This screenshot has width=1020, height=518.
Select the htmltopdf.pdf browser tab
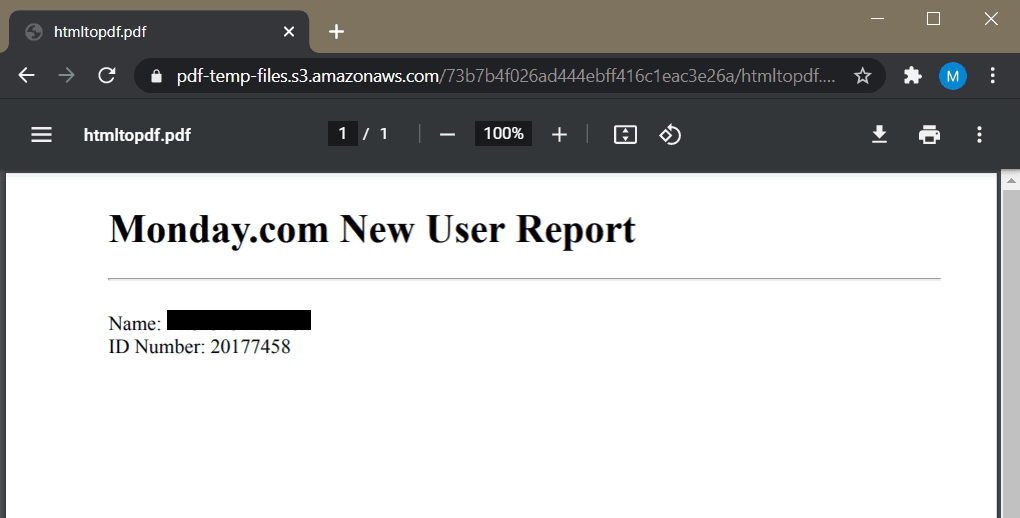[x=150, y=32]
